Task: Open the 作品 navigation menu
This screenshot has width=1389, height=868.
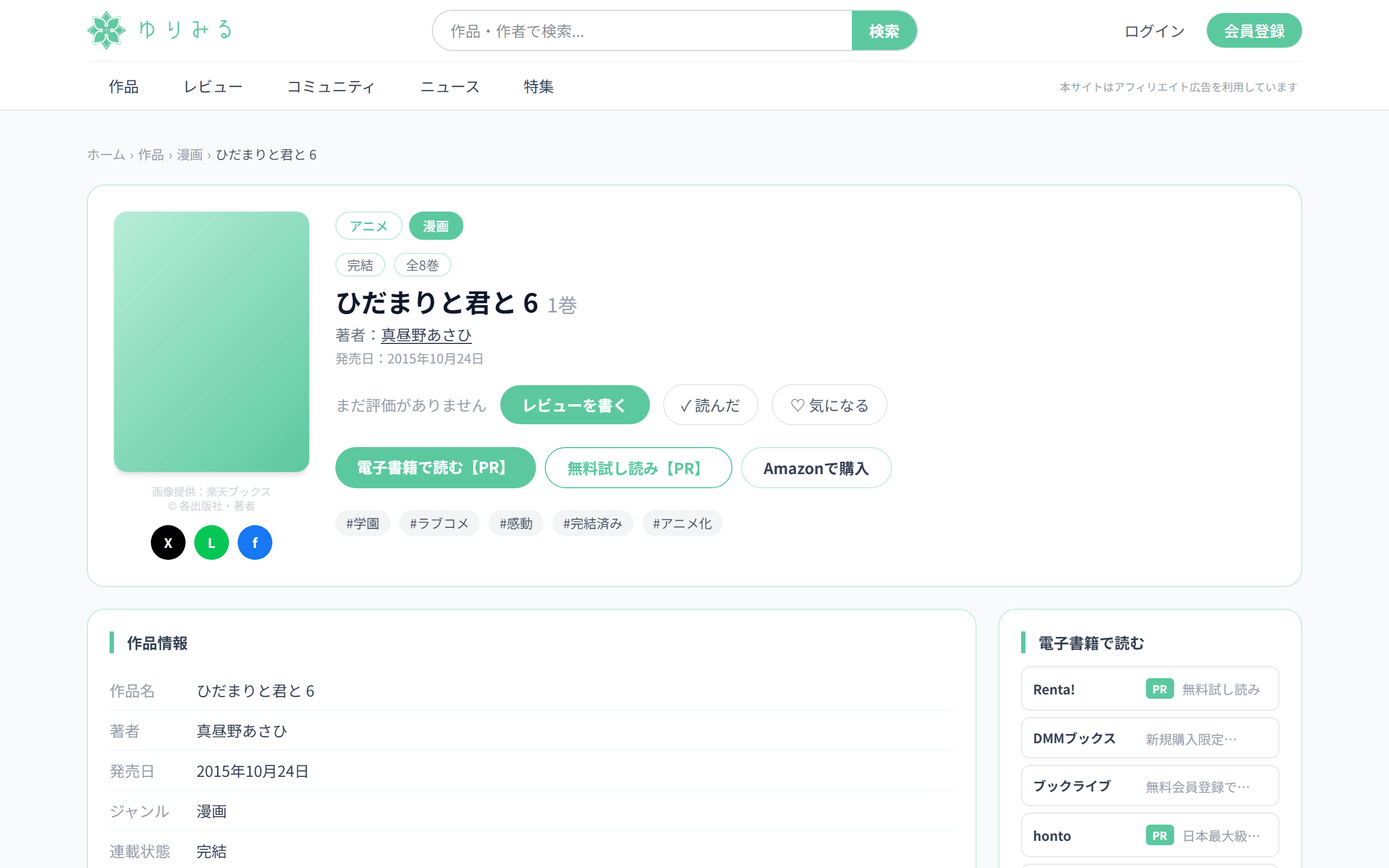Action: pos(124,87)
